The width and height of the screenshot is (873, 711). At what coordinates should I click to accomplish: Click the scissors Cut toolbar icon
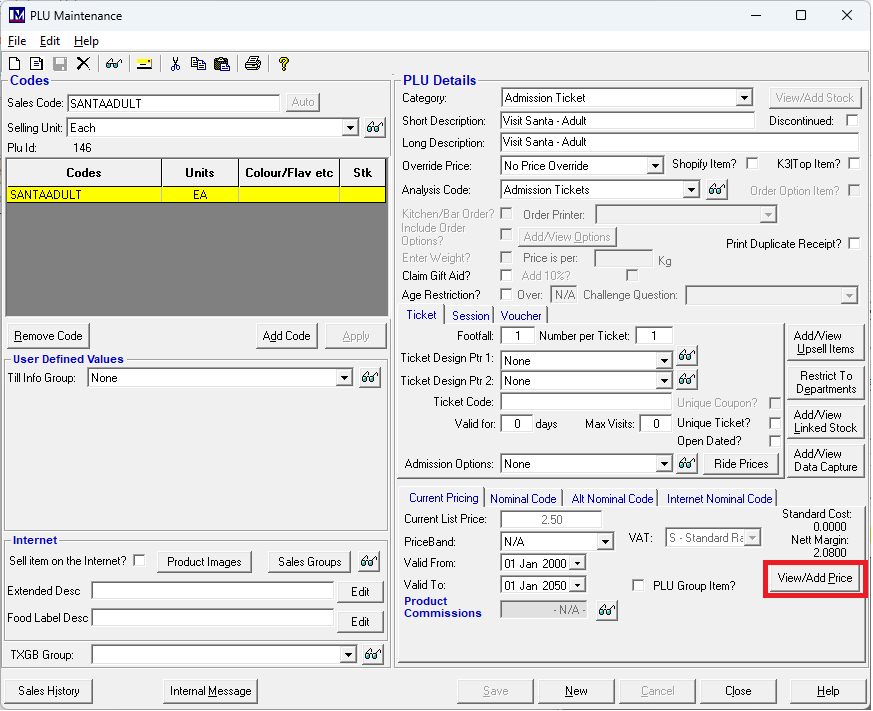coord(175,64)
